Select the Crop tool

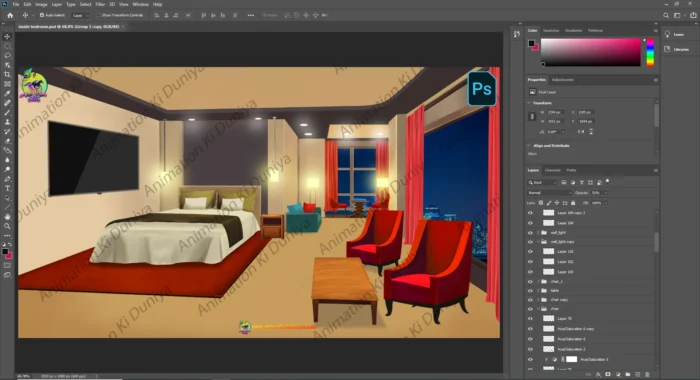pos(7,74)
